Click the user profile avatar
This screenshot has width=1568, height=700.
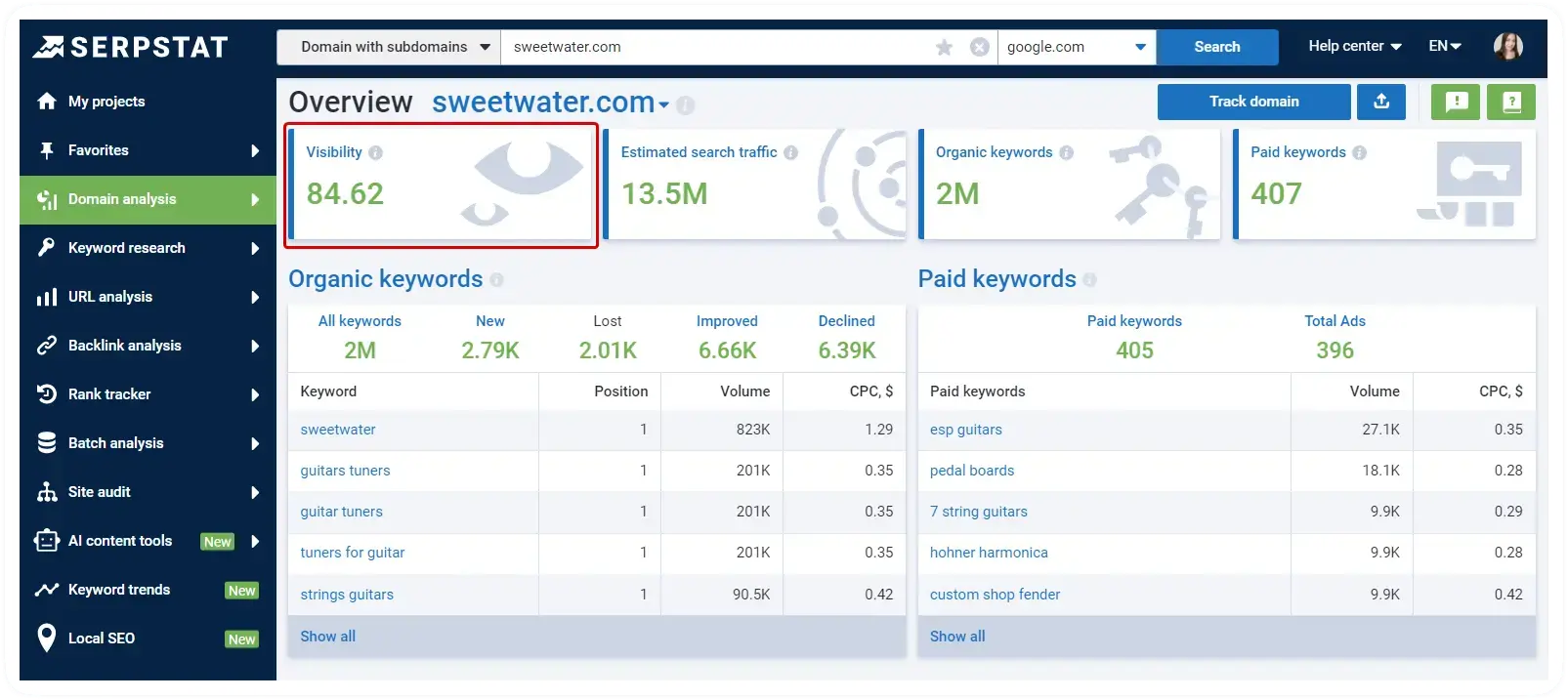point(1508,46)
